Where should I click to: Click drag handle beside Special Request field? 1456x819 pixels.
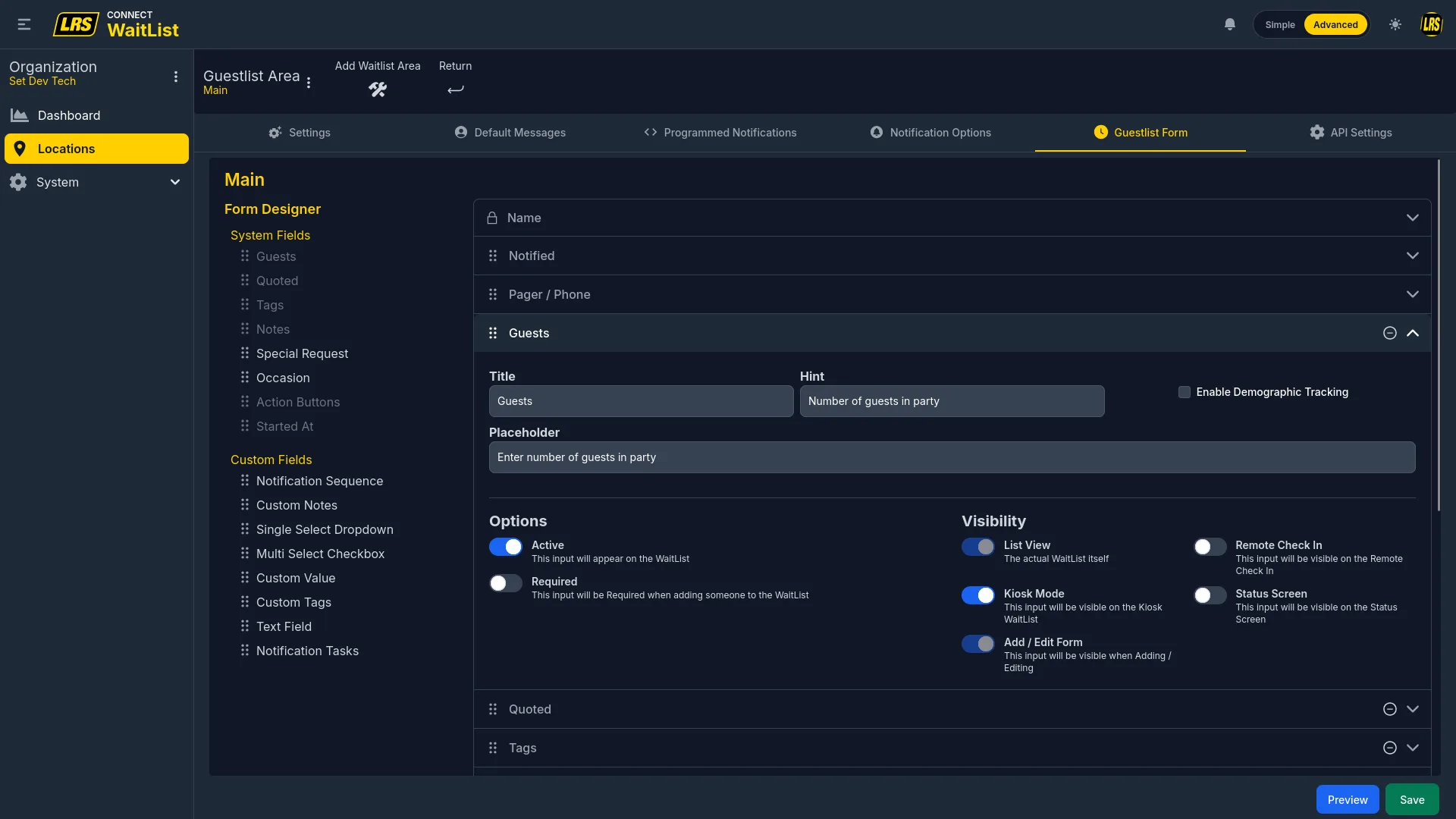coord(245,353)
